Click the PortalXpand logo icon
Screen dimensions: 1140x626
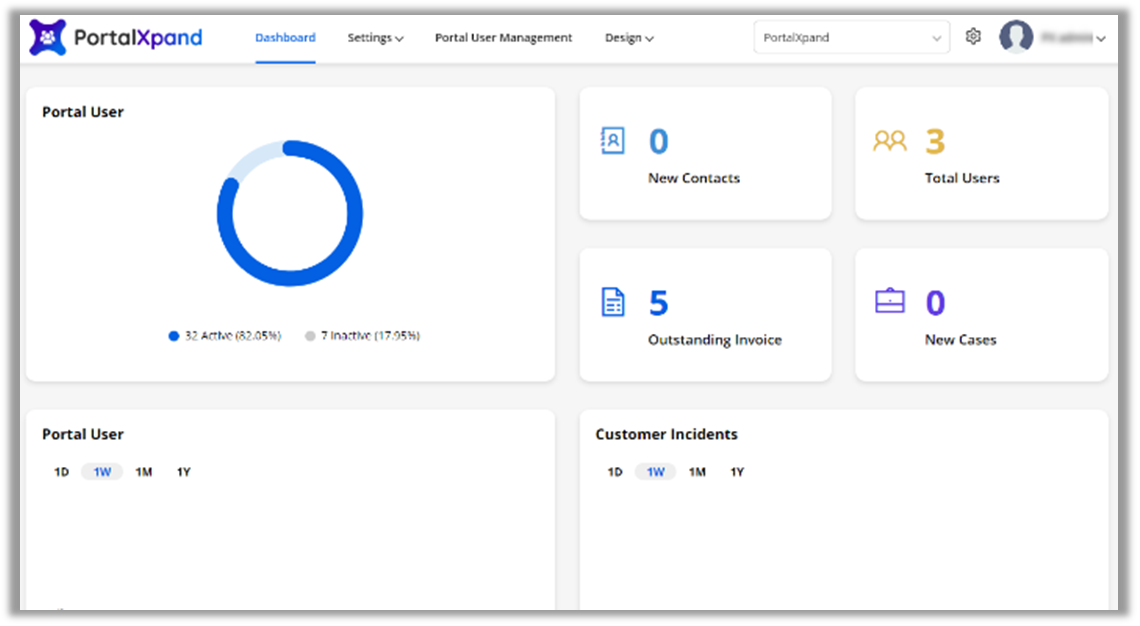47,38
